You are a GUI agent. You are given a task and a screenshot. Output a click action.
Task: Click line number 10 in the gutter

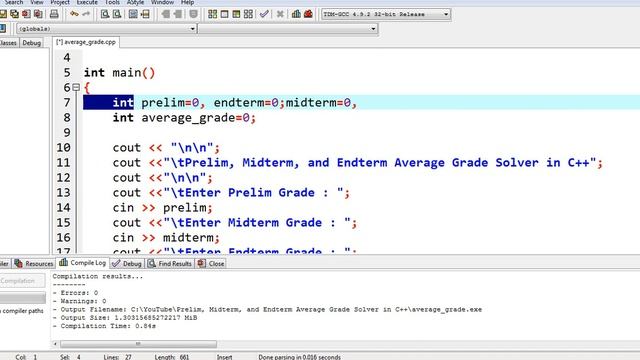click(63, 148)
